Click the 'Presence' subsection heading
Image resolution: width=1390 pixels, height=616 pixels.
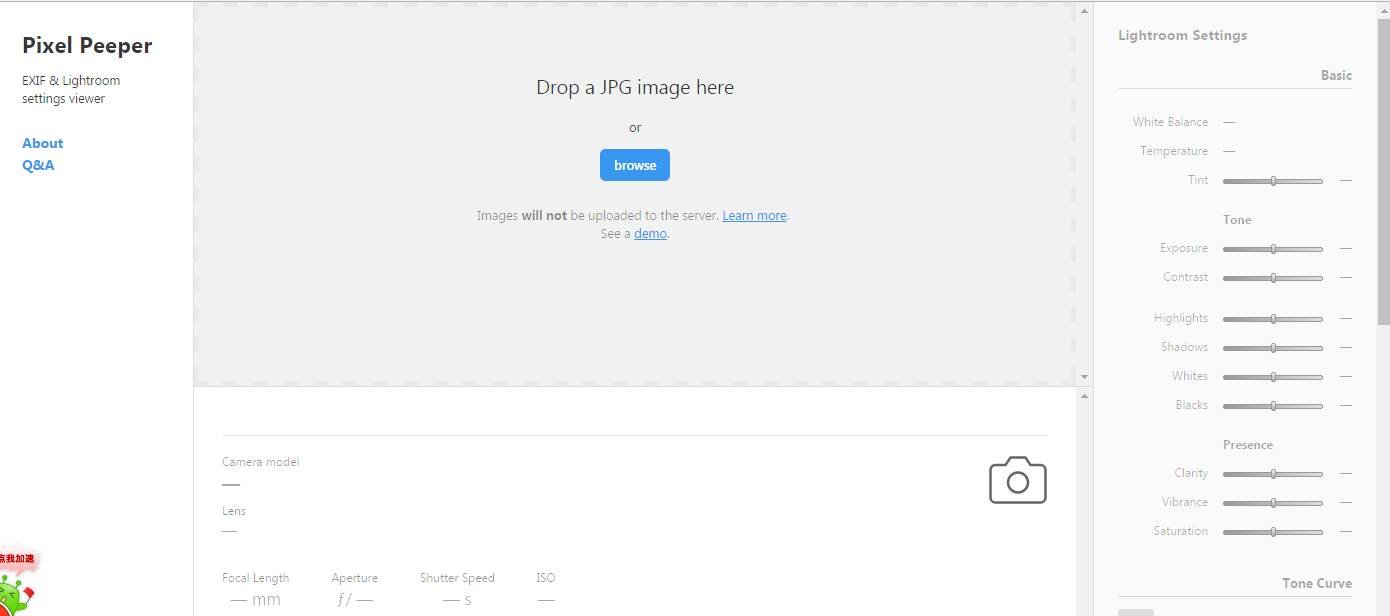click(1248, 445)
